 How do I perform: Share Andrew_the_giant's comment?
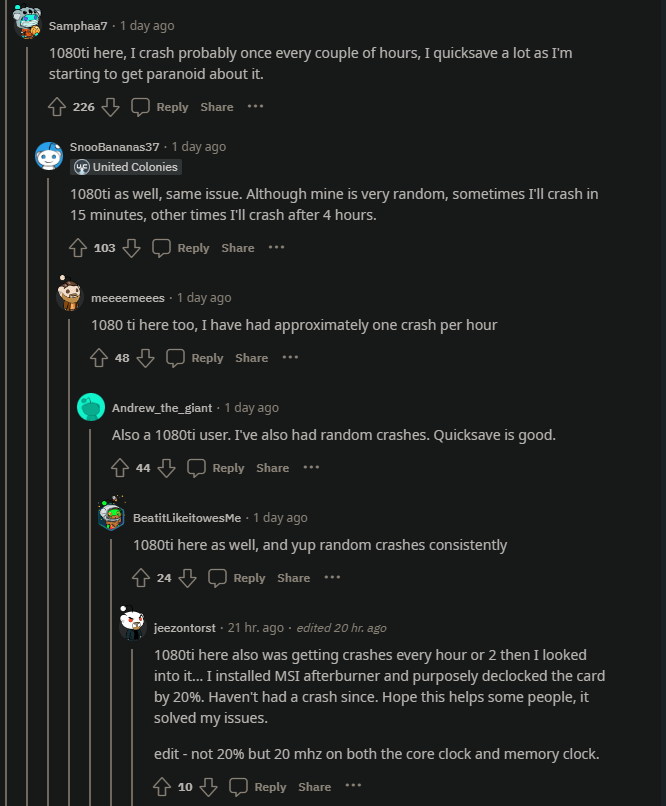coord(272,468)
